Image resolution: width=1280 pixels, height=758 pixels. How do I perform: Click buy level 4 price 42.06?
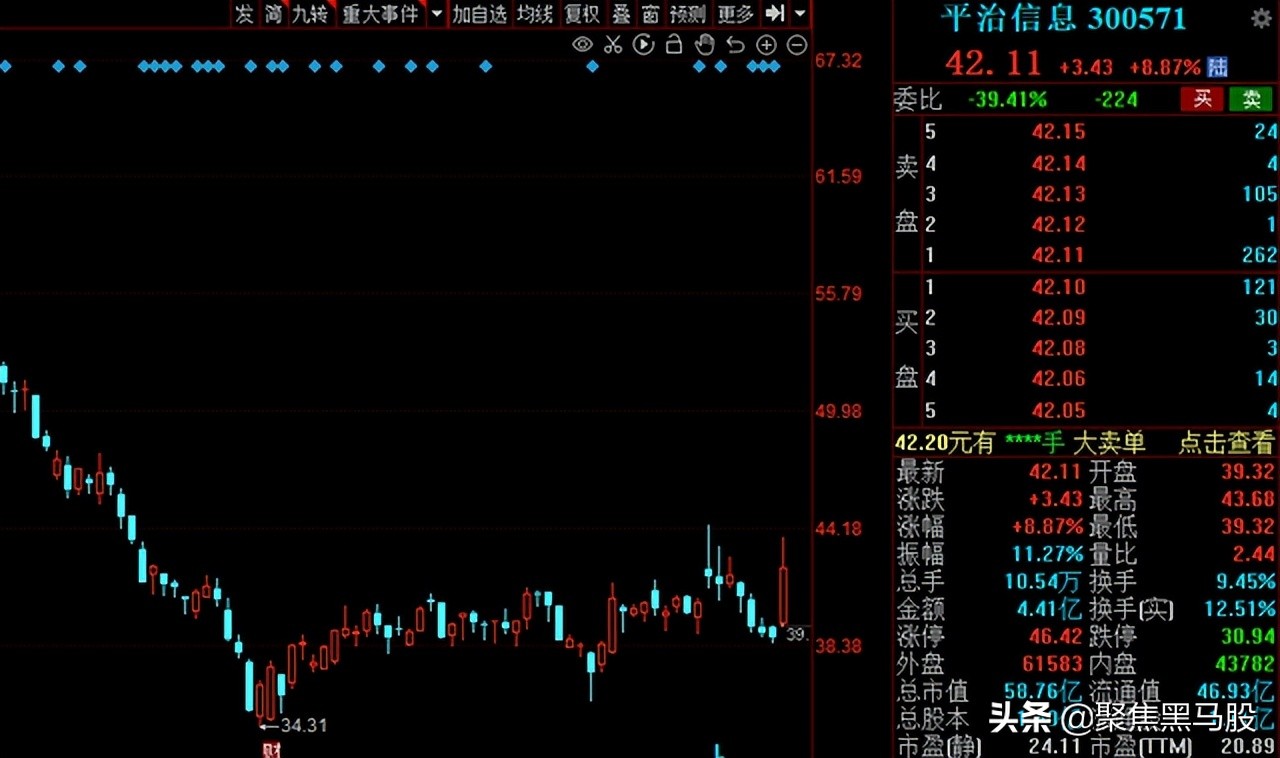1058,379
